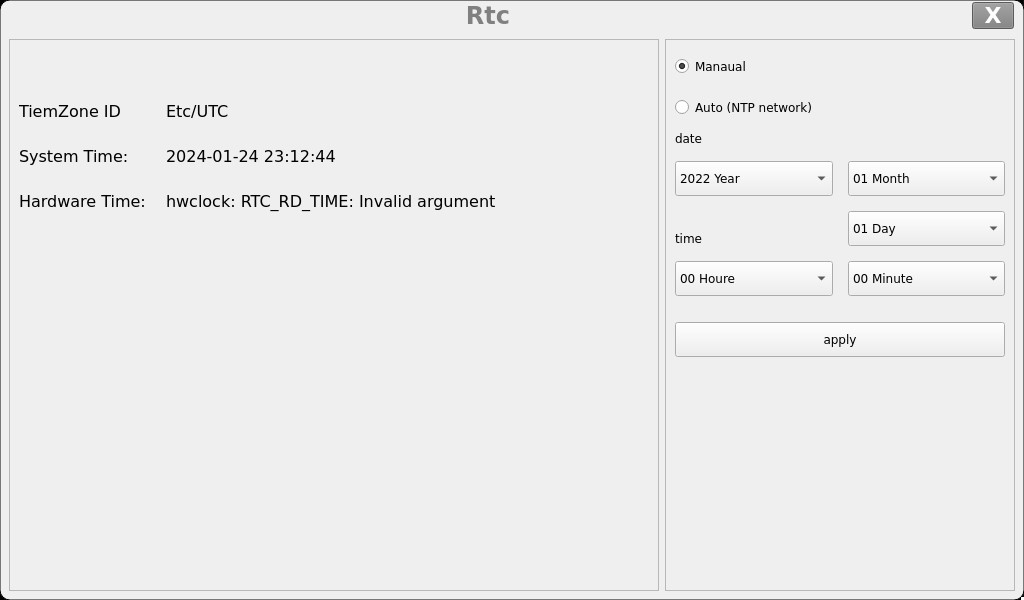Click the TiemZone ID label
This screenshot has height=600, width=1024.
[x=70, y=112]
